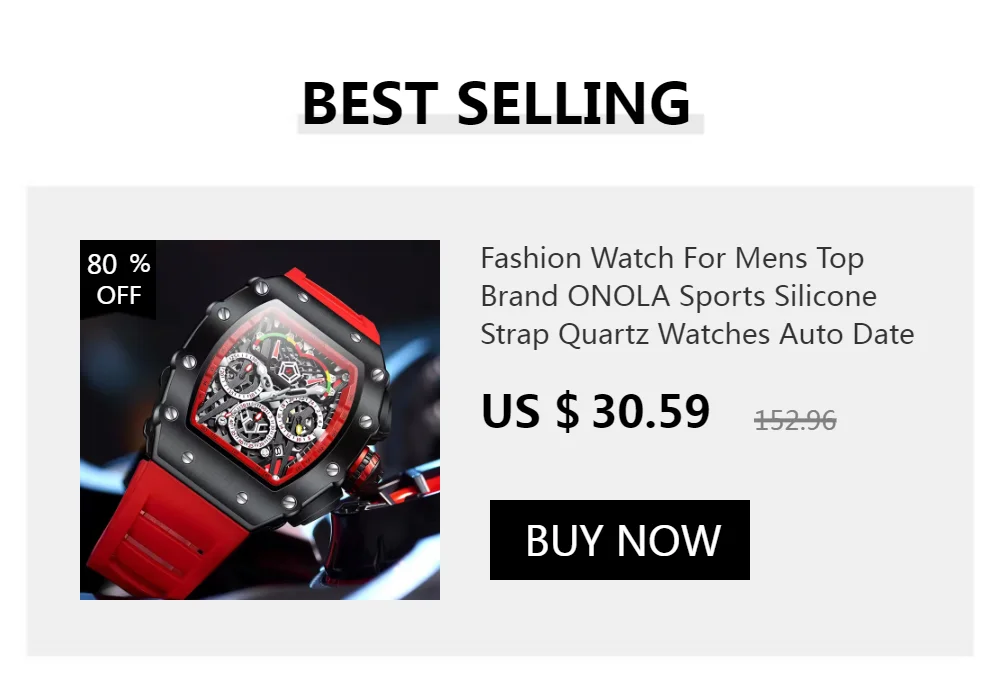The width and height of the screenshot is (1000, 700).
Task: Click the crossed-out 152.96 original price
Action: (795, 420)
